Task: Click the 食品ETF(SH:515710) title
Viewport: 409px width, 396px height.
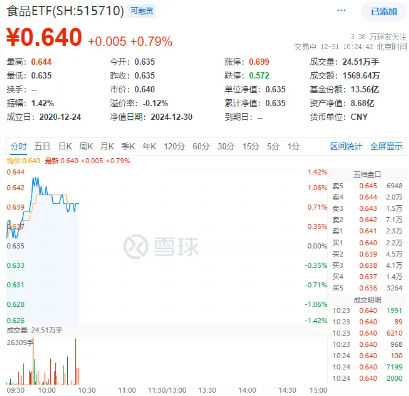Action: (x=65, y=11)
